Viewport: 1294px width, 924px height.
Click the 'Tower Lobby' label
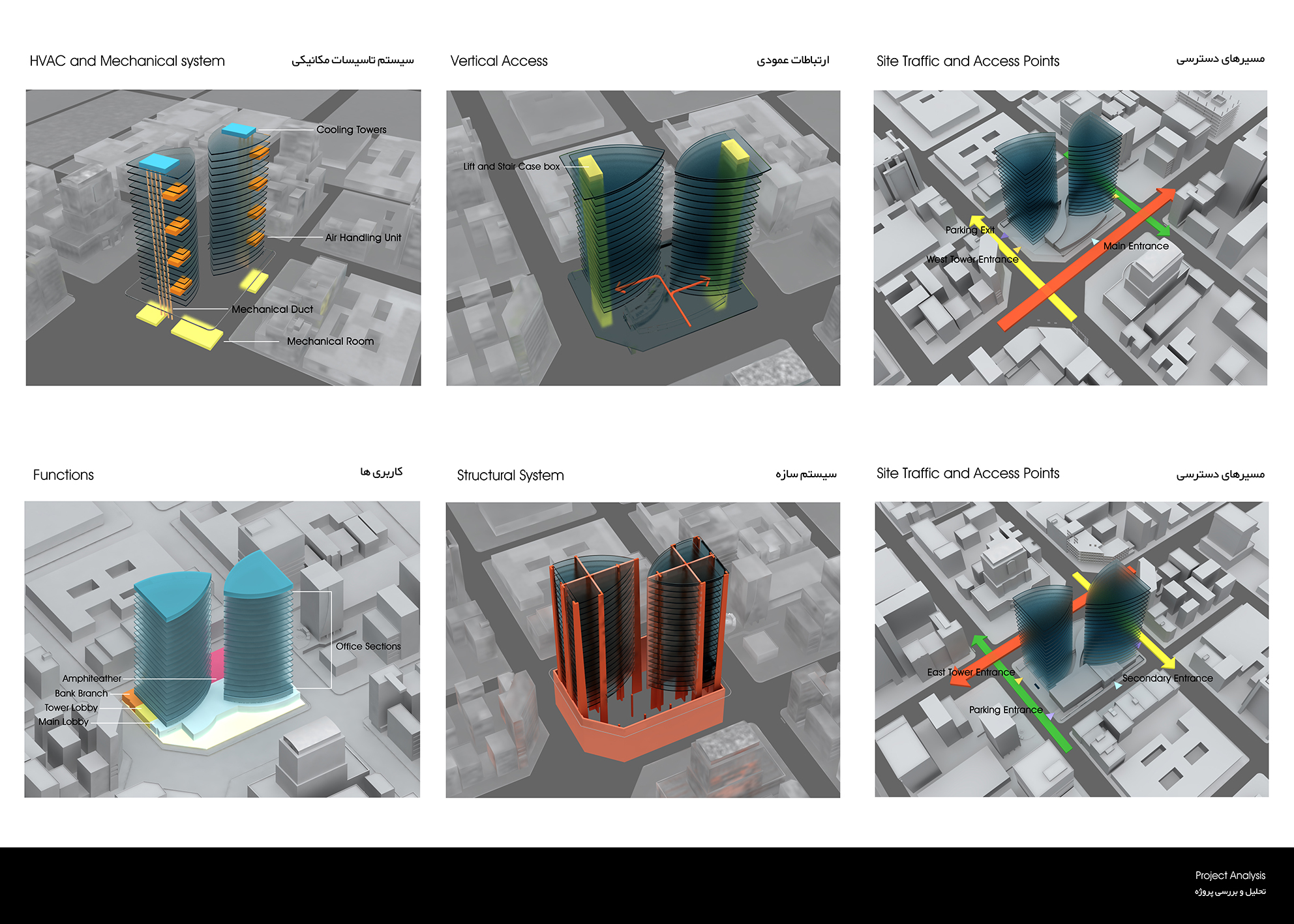71,708
